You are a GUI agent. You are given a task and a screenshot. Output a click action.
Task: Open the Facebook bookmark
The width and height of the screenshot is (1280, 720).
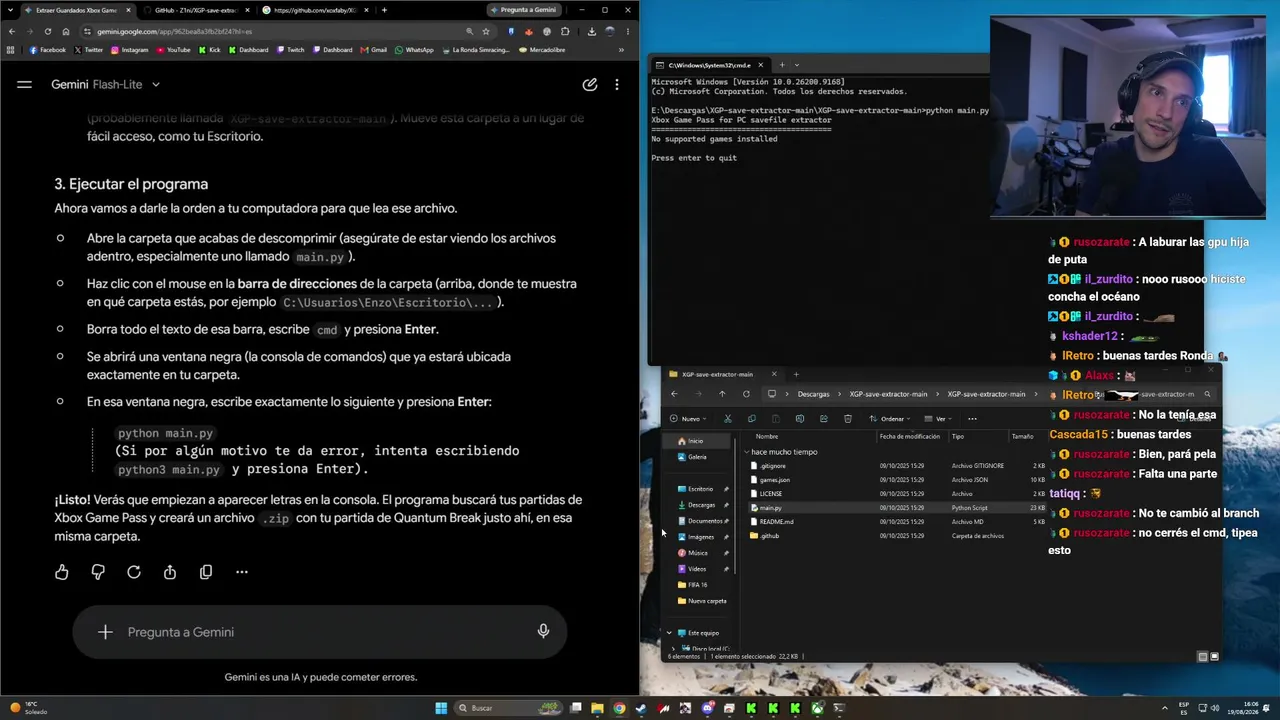(47, 50)
